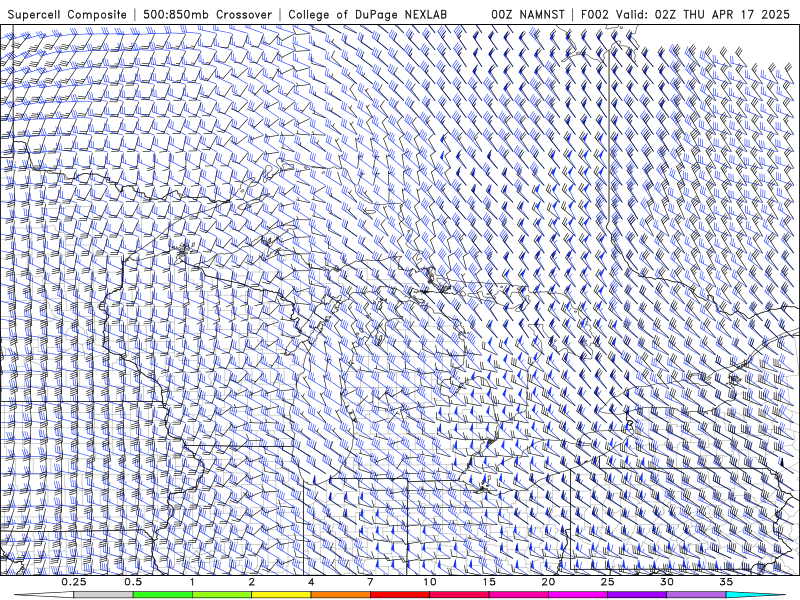
Task: Click the '02Z THU APR 17 2025' valid time
Action: pyautogui.click(x=722, y=14)
